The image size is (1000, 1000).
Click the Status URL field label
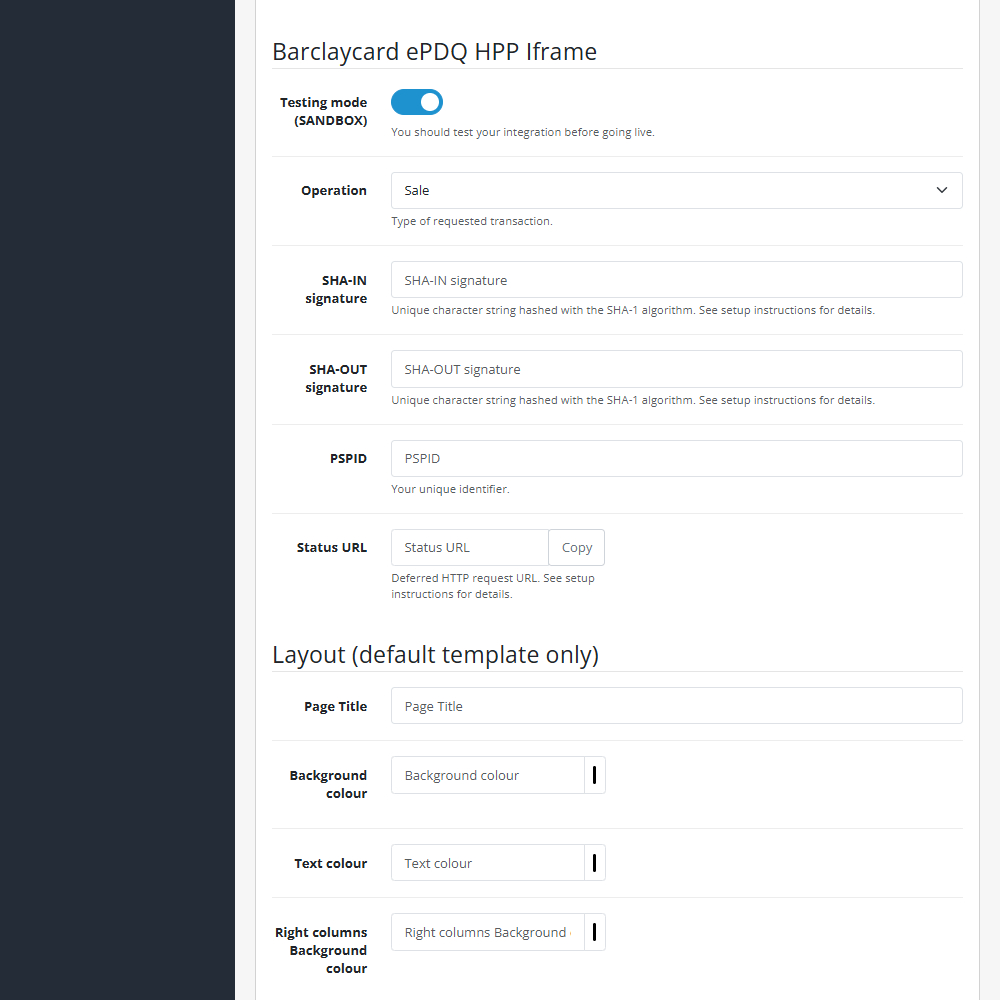[x=332, y=547]
